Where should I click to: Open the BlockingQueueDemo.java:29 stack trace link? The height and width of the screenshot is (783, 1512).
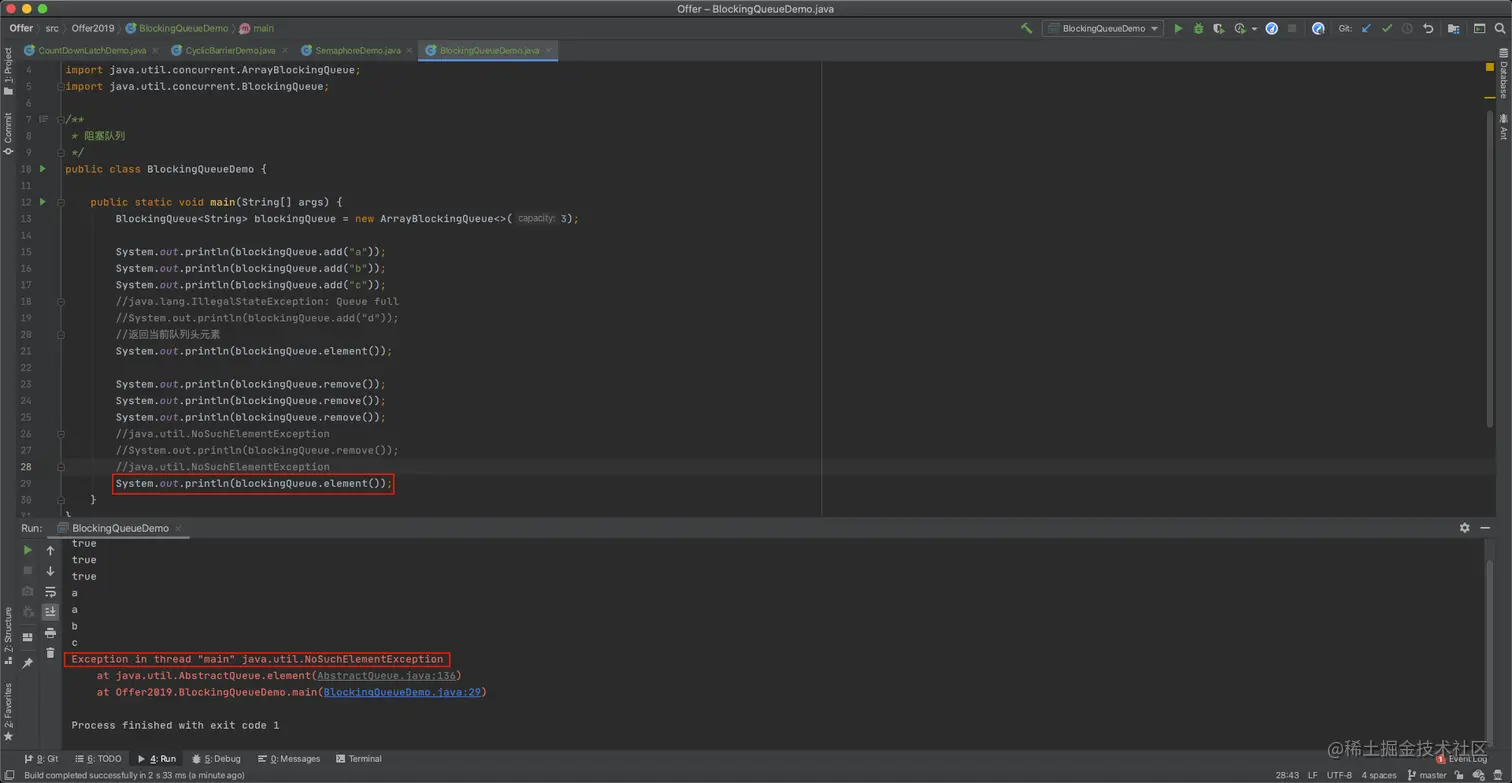click(x=402, y=692)
